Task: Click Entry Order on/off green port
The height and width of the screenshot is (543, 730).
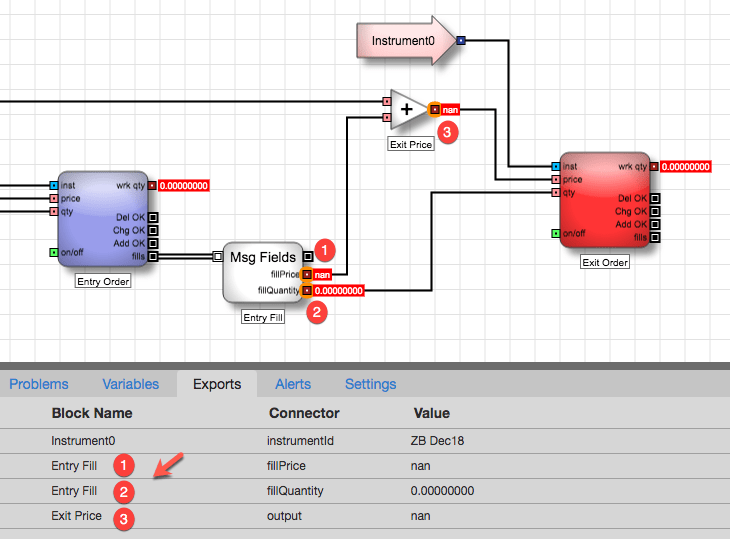Action: [54, 252]
